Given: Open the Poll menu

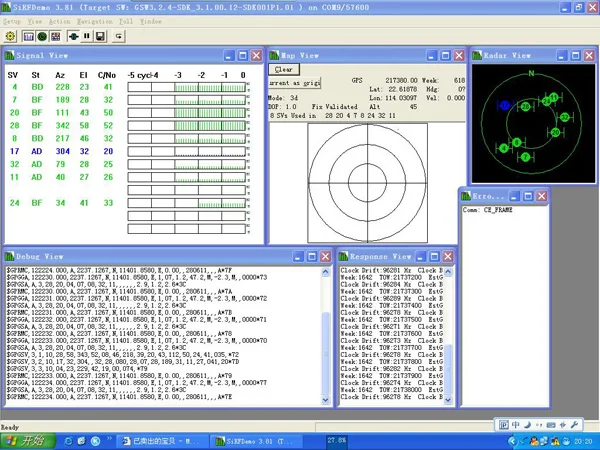Looking at the screenshot, I should (x=126, y=21).
